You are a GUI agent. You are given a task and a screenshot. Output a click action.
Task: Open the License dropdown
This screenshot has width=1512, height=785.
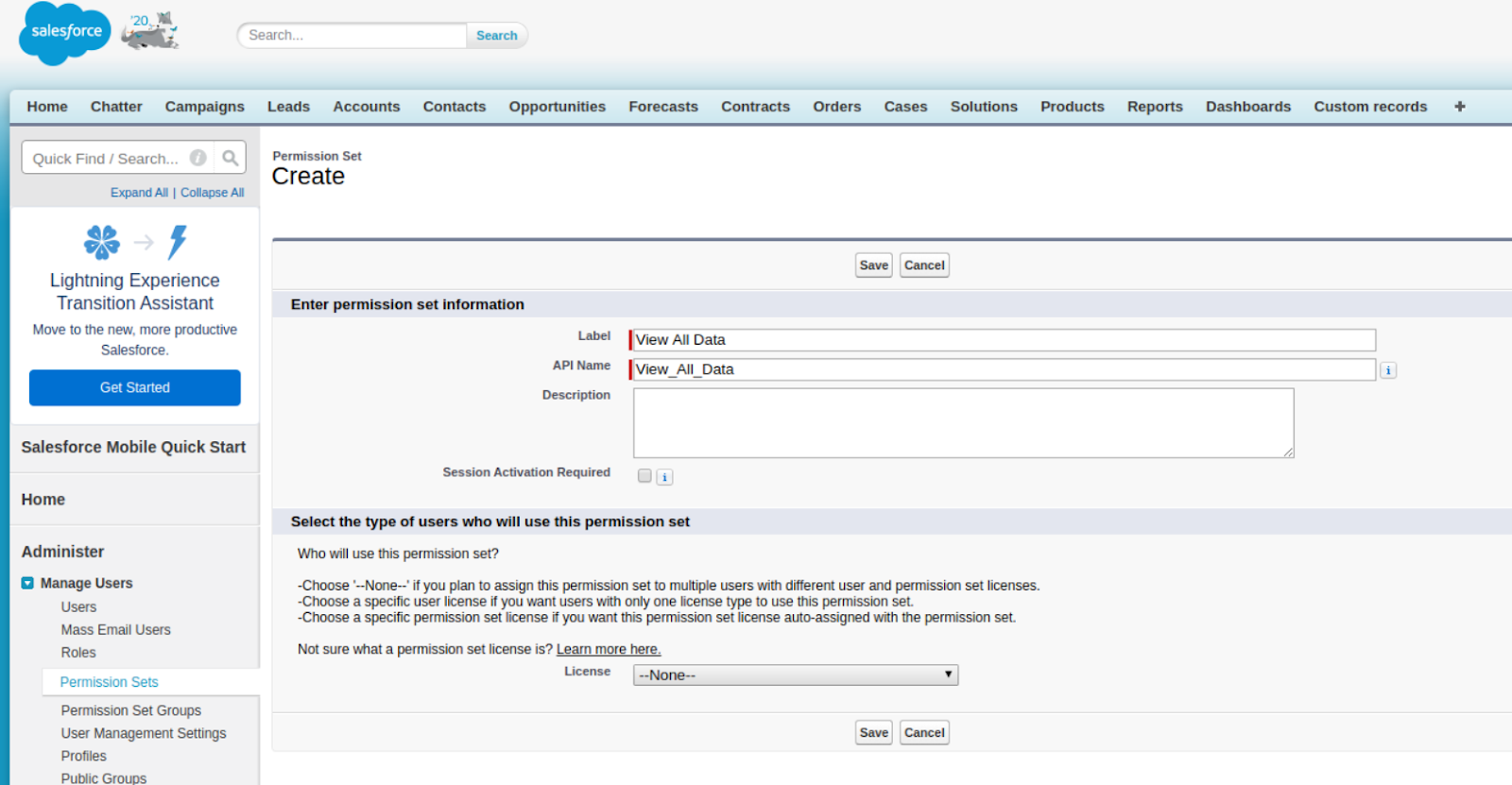pyautogui.click(x=796, y=675)
